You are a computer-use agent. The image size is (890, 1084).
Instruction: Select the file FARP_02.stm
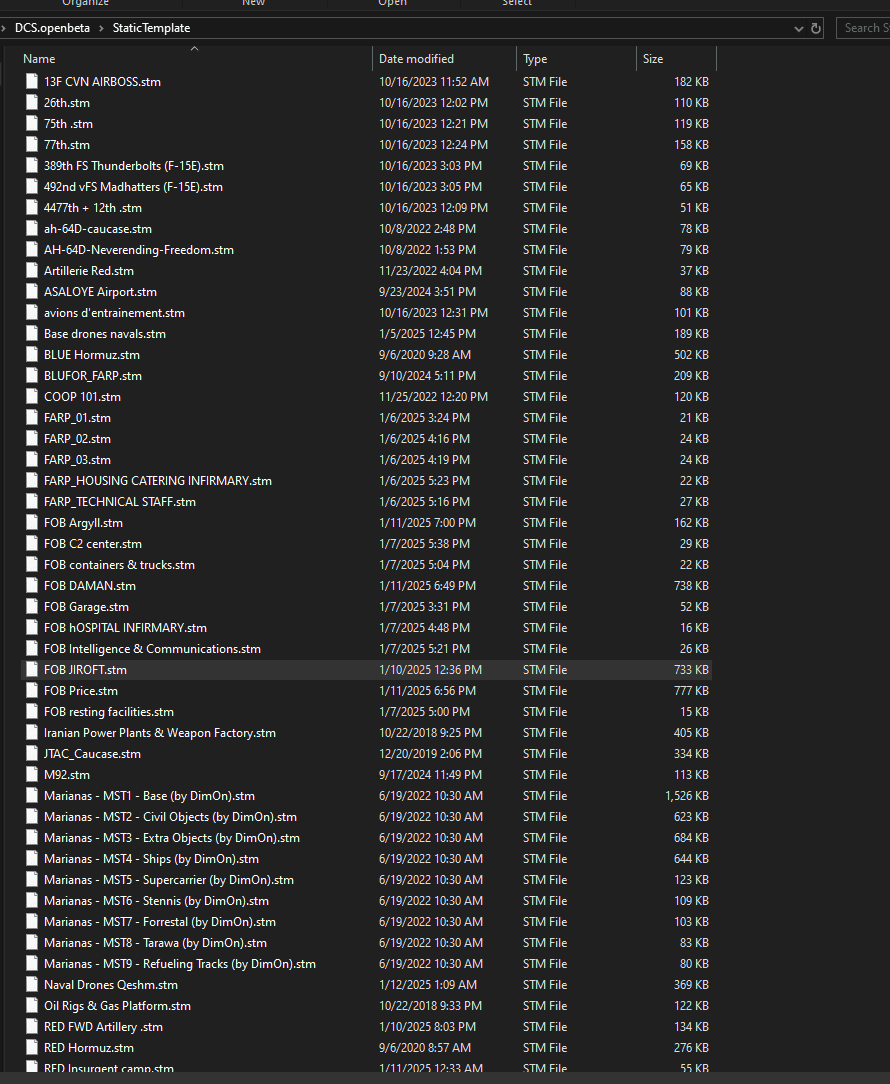[x=77, y=438]
